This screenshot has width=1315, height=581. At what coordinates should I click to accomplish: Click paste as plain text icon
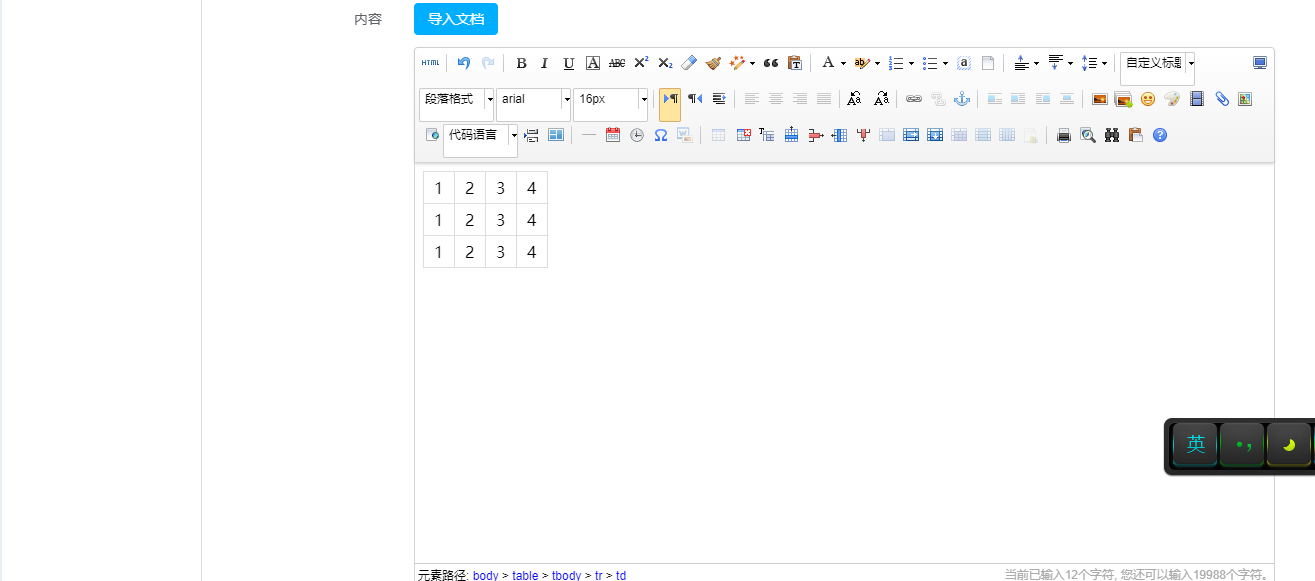coord(795,63)
